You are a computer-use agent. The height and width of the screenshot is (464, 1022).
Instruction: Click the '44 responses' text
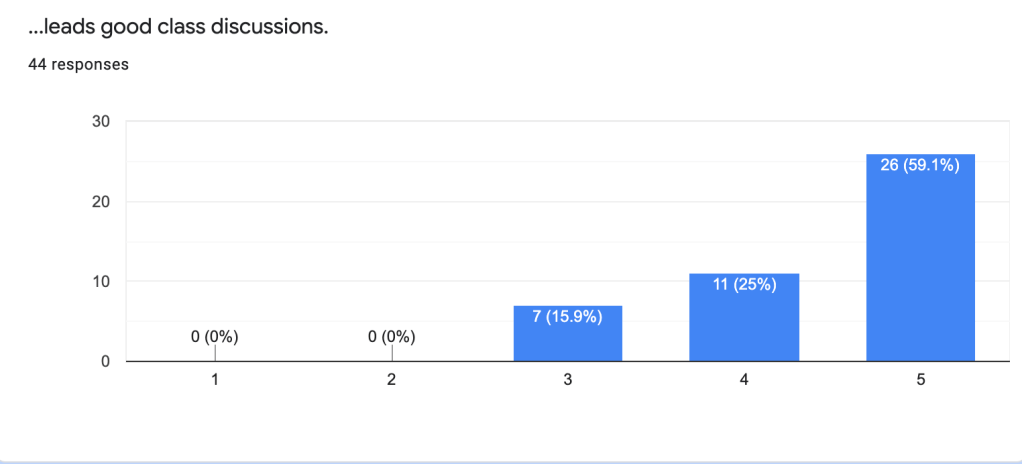tap(78, 65)
